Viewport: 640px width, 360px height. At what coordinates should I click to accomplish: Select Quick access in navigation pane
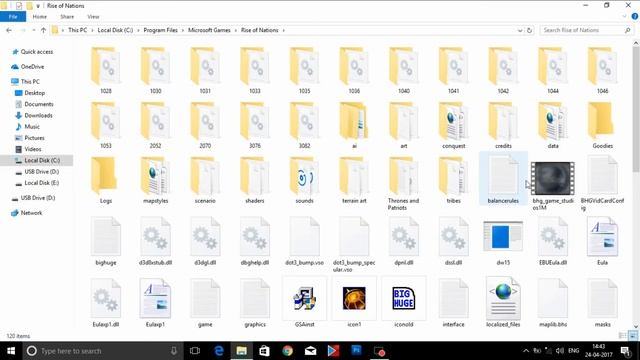pyautogui.click(x=37, y=52)
